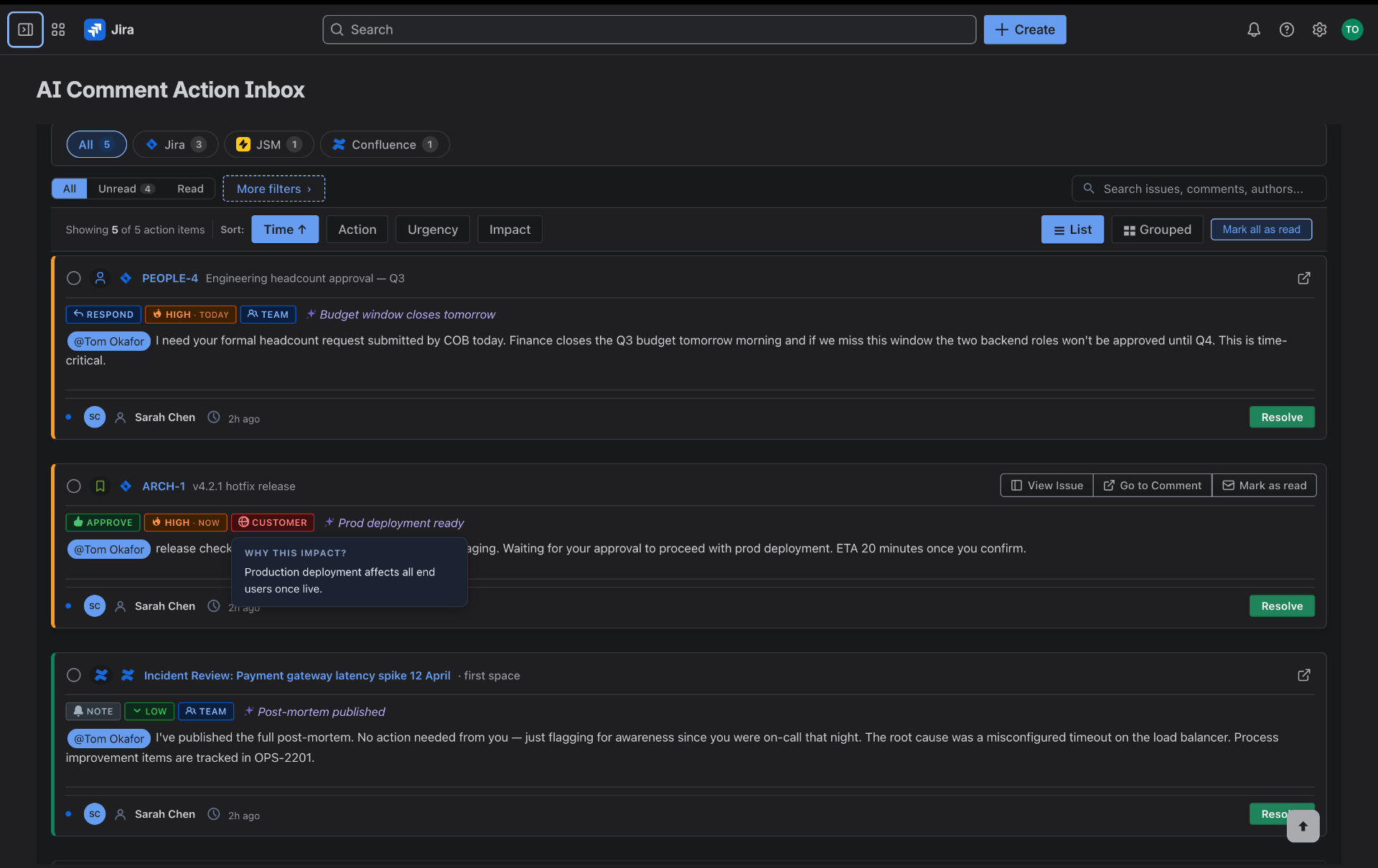Select the Confluence filter tab
Screen dimensions: 1378x868
(x=384, y=144)
